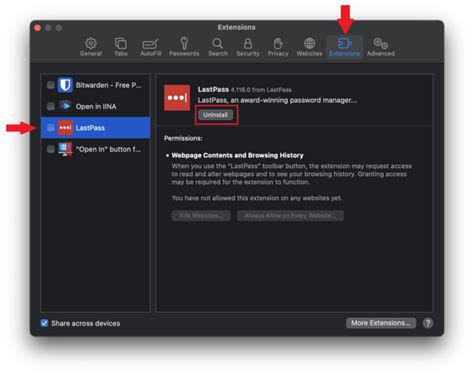Select the Bitwarden shield icon
Viewport: 474px width, 376px height.
(x=65, y=85)
